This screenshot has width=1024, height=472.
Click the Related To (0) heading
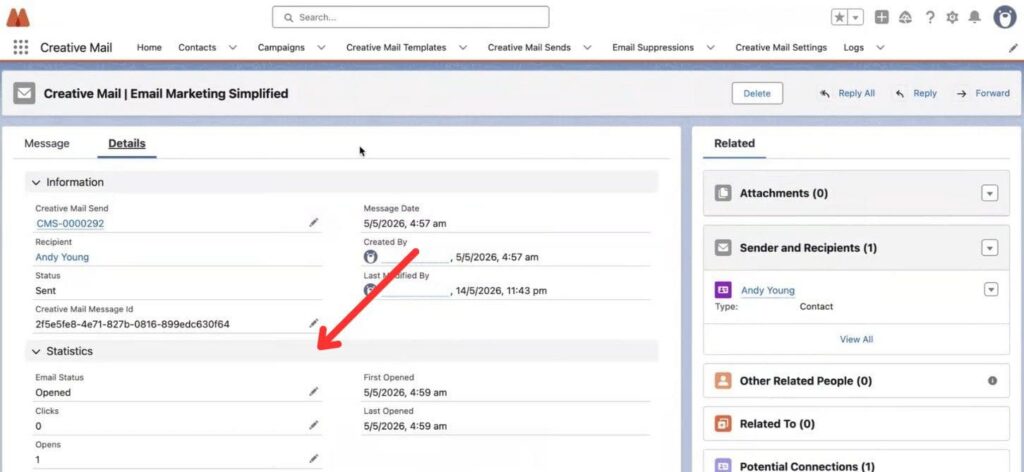pos(777,424)
